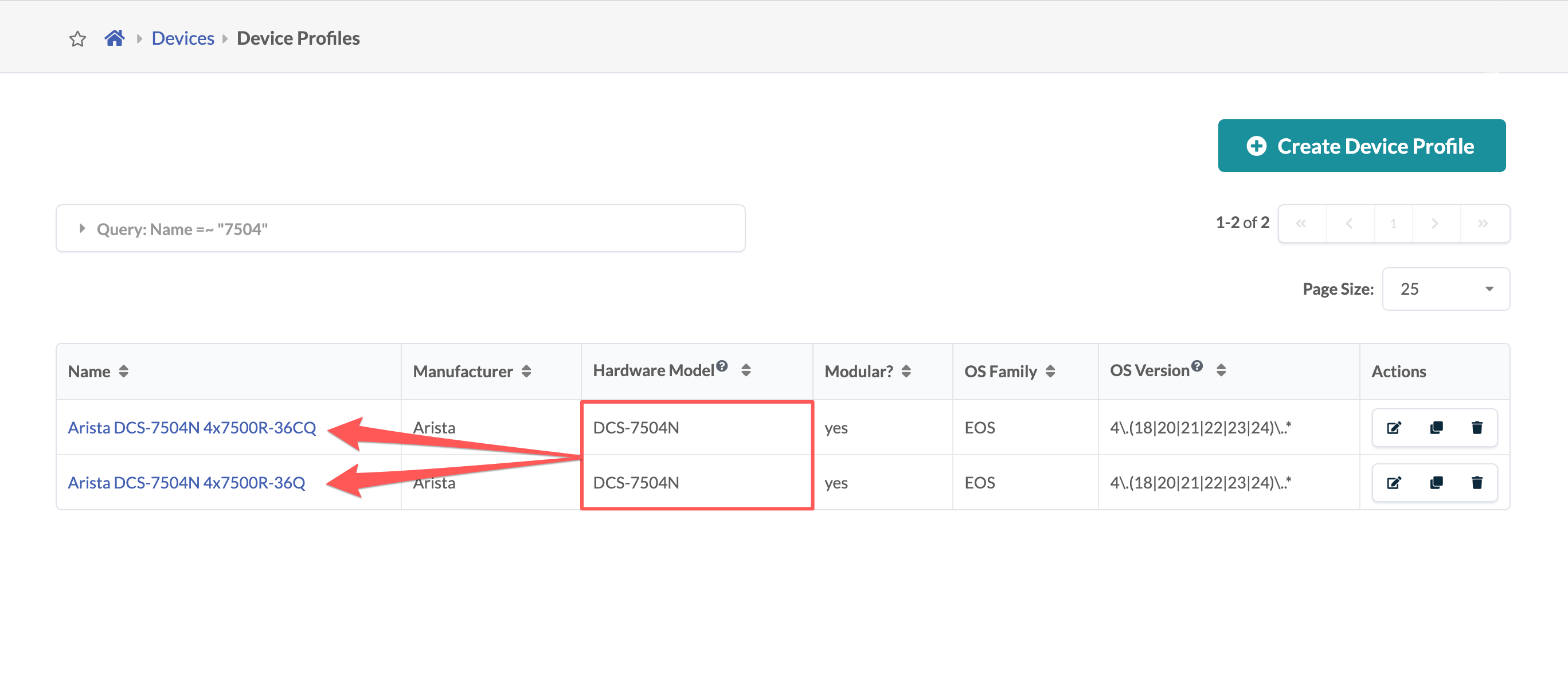
Task: Open Arista DCS-7504N 4x7500R-36Q link
Action: pos(186,483)
